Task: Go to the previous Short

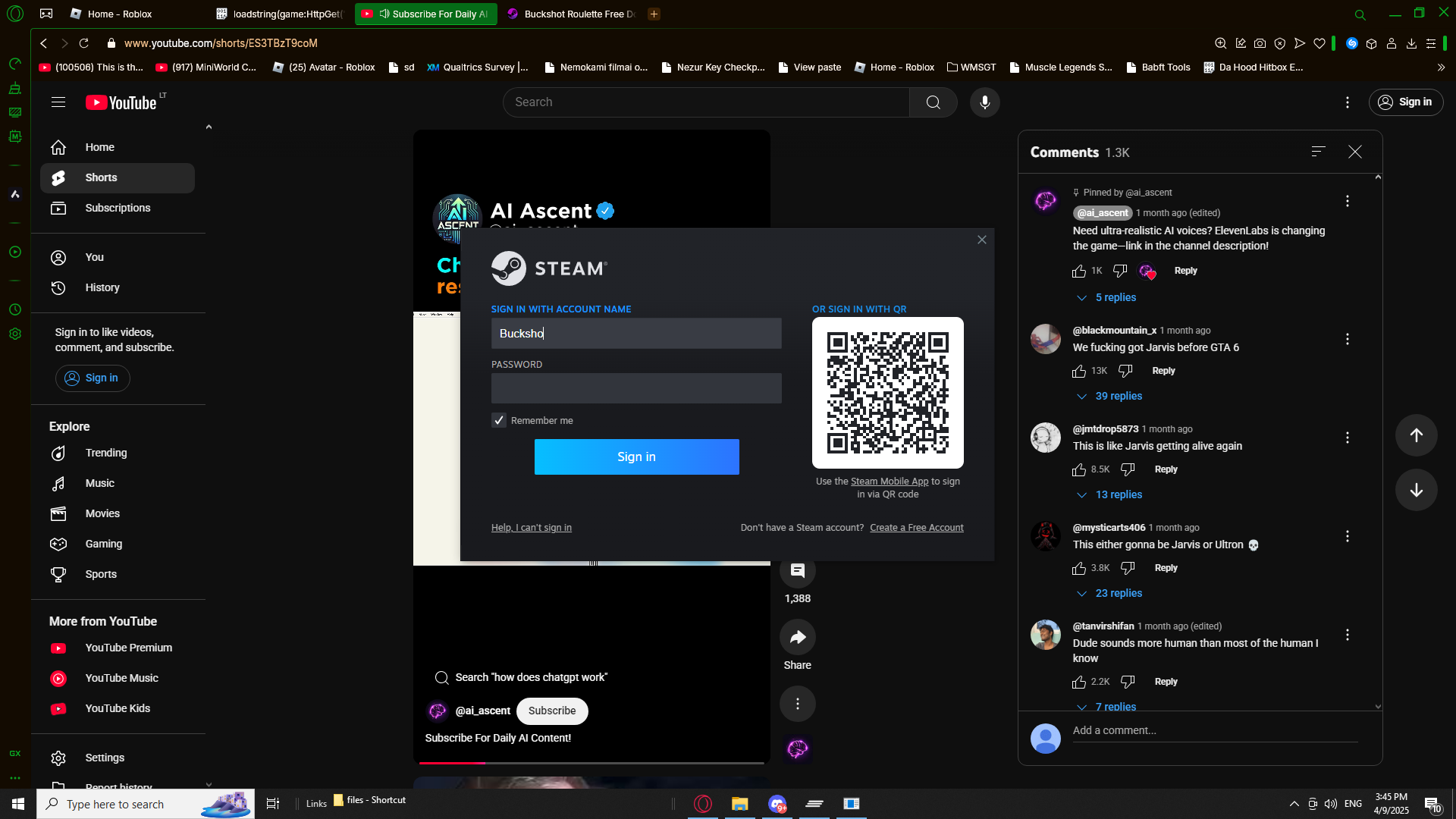Action: click(1416, 435)
